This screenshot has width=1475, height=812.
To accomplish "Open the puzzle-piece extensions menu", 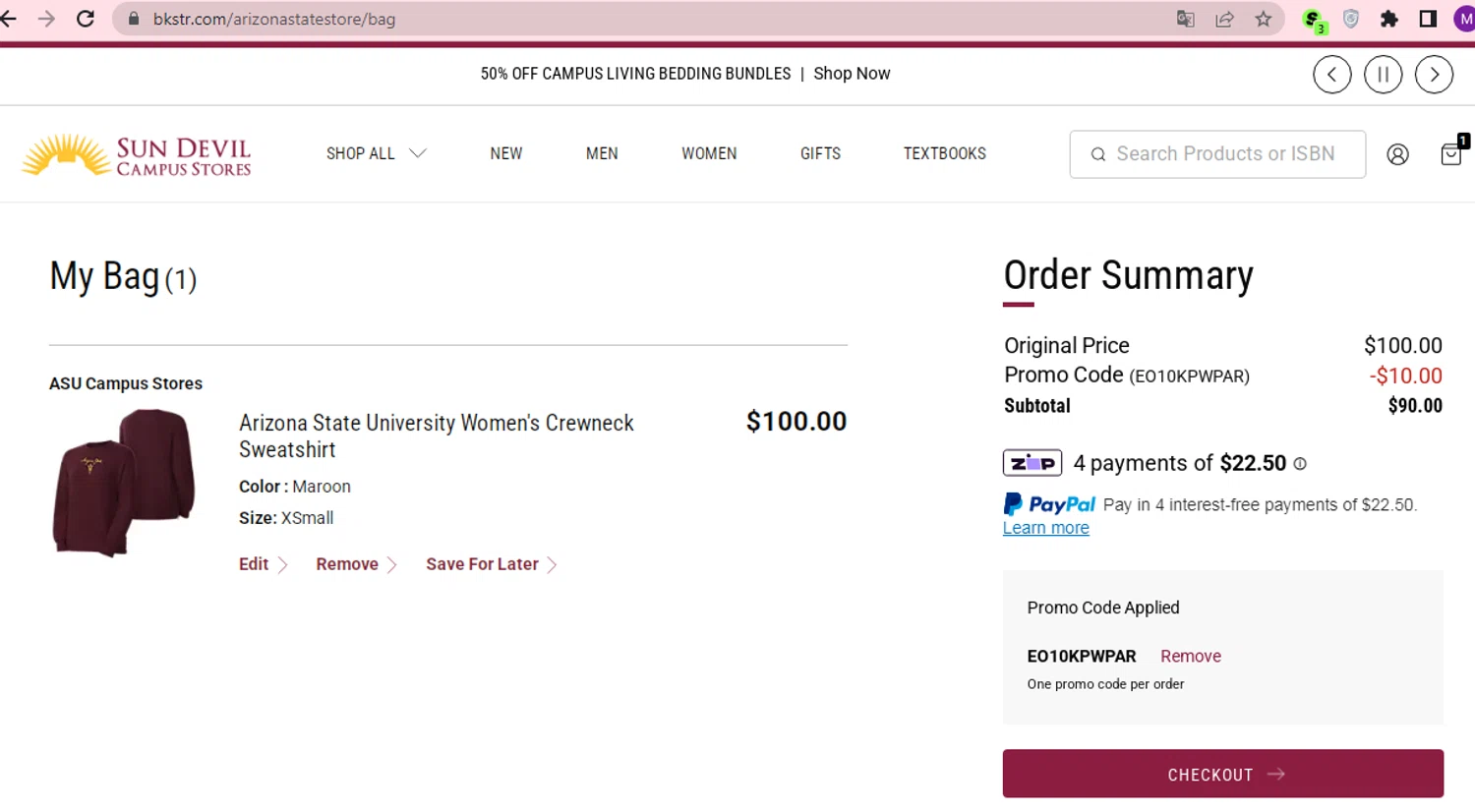I will [x=1389, y=19].
